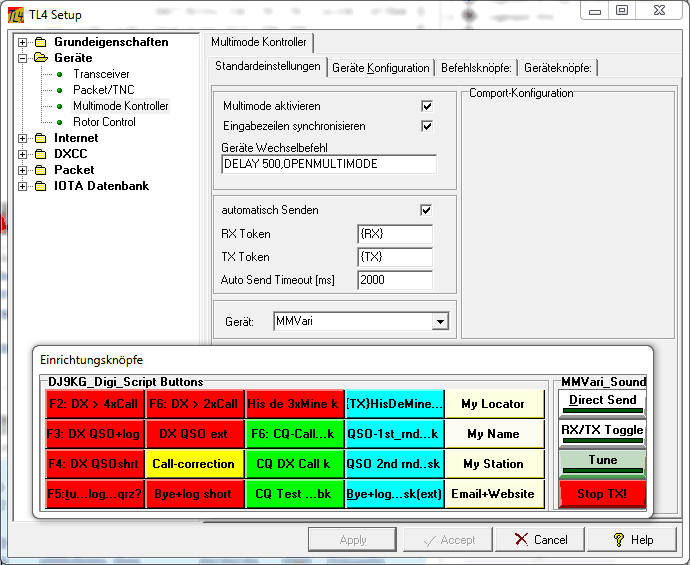Click the red X icon on Cancel
The image size is (690, 565).
521,539
